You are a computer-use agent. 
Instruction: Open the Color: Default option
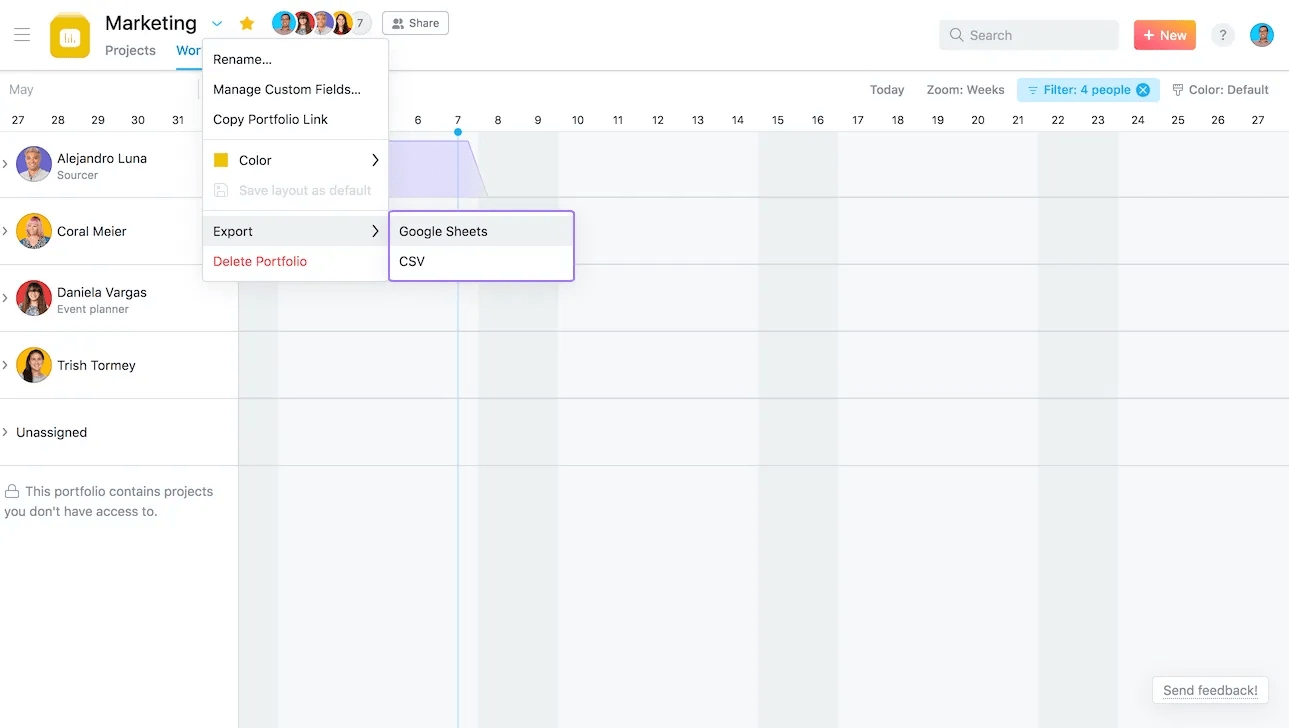(1221, 89)
